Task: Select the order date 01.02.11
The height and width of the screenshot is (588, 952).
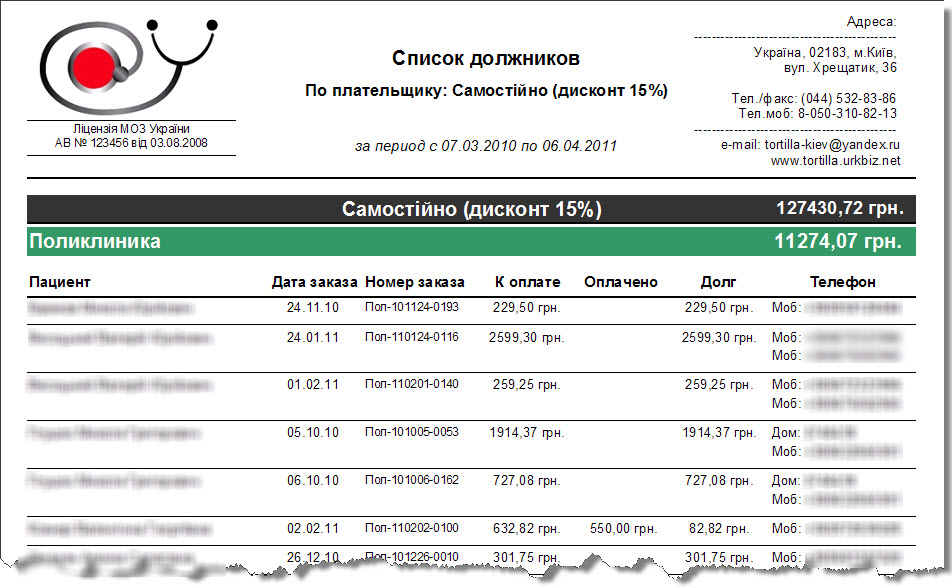Action: pos(313,385)
